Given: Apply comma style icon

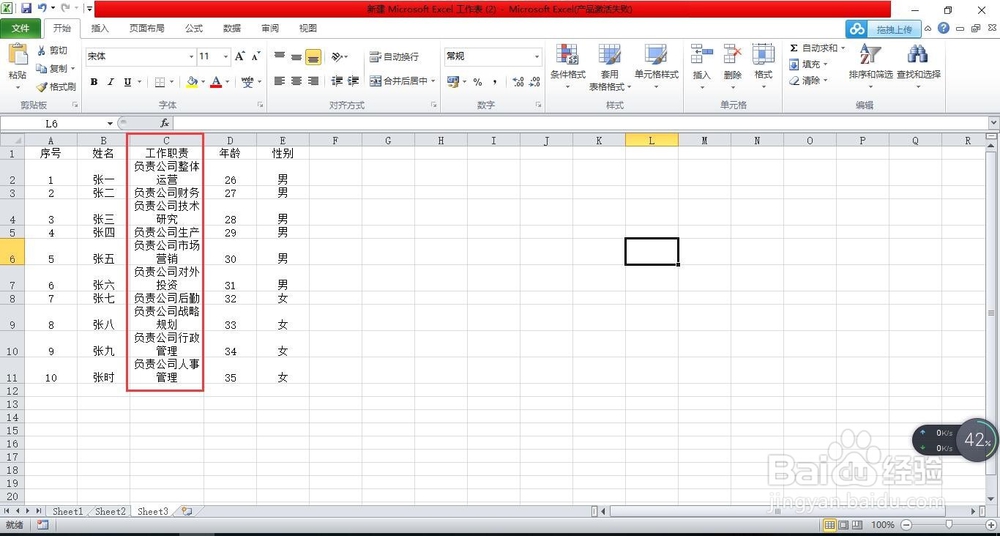Looking at the screenshot, I should [495, 82].
